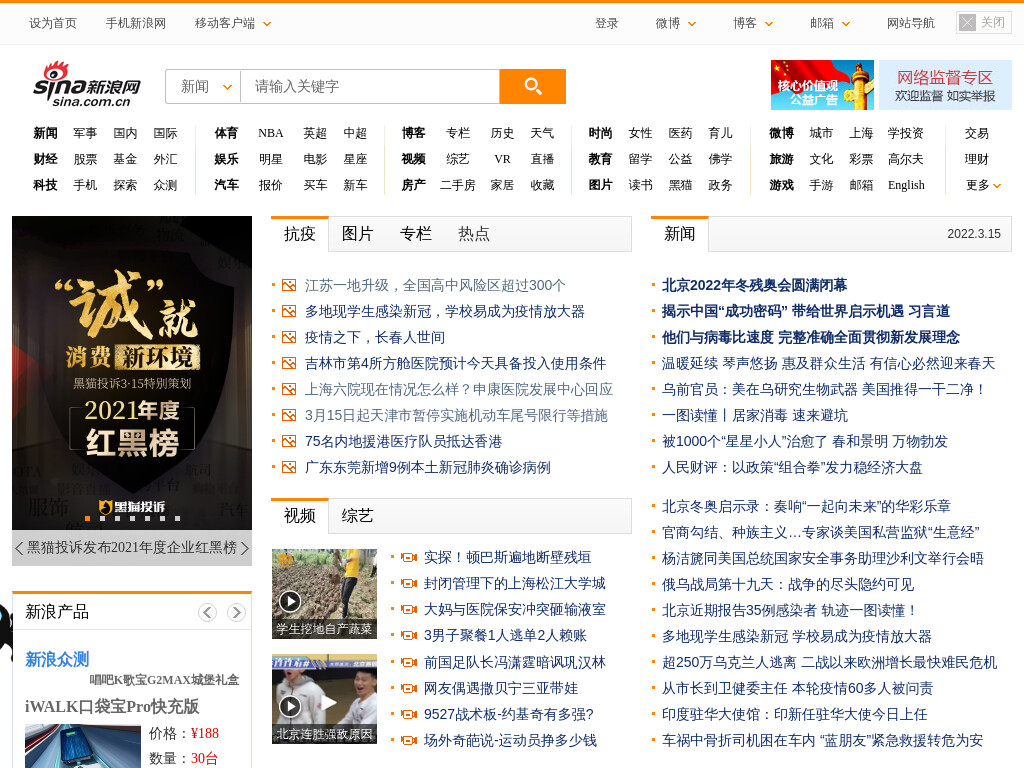Open the 新浪众测 product link
This screenshot has height=768, width=1024.
[x=57, y=660]
